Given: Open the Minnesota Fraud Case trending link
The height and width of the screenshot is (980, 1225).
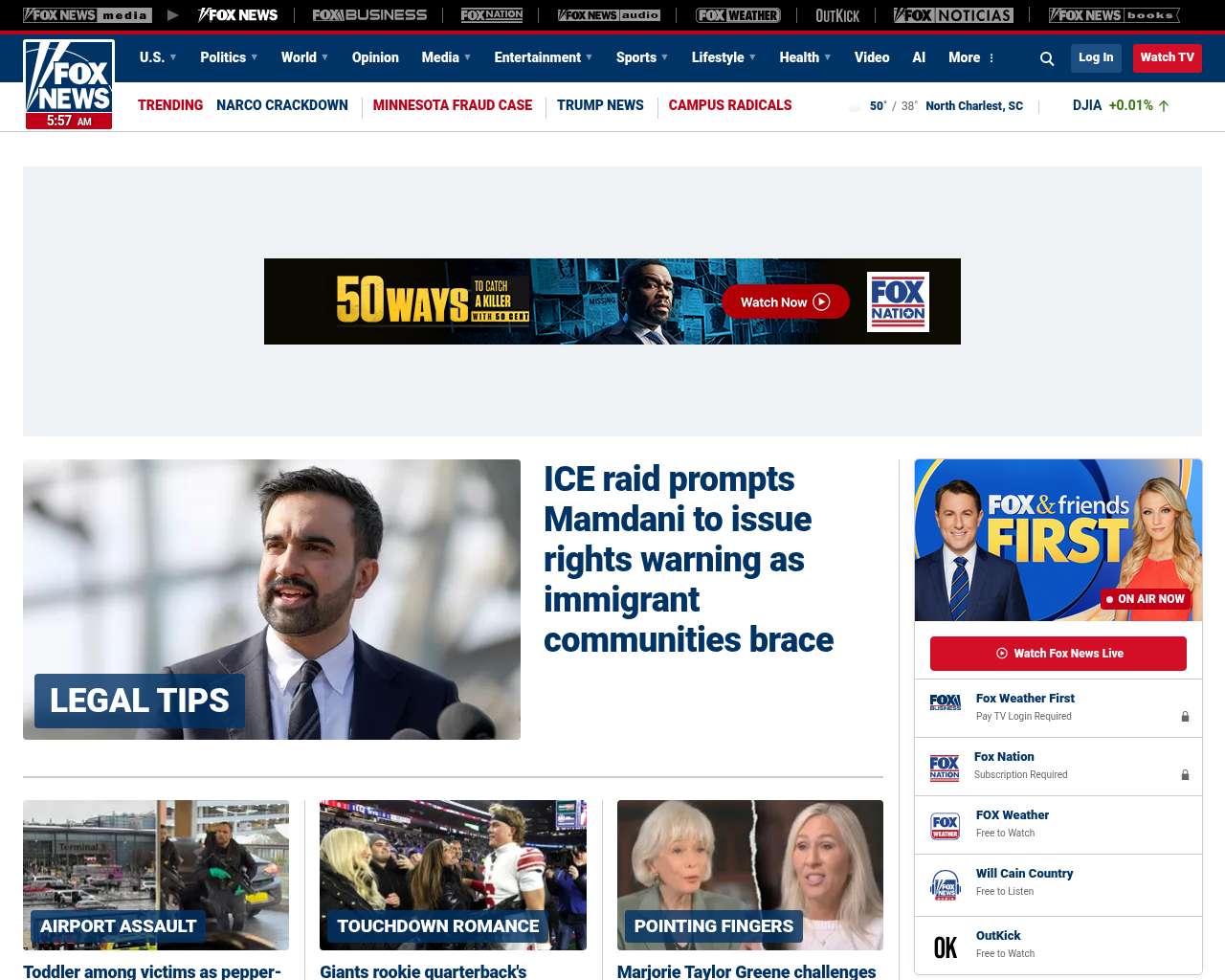Looking at the screenshot, I should tap(453, 105).
